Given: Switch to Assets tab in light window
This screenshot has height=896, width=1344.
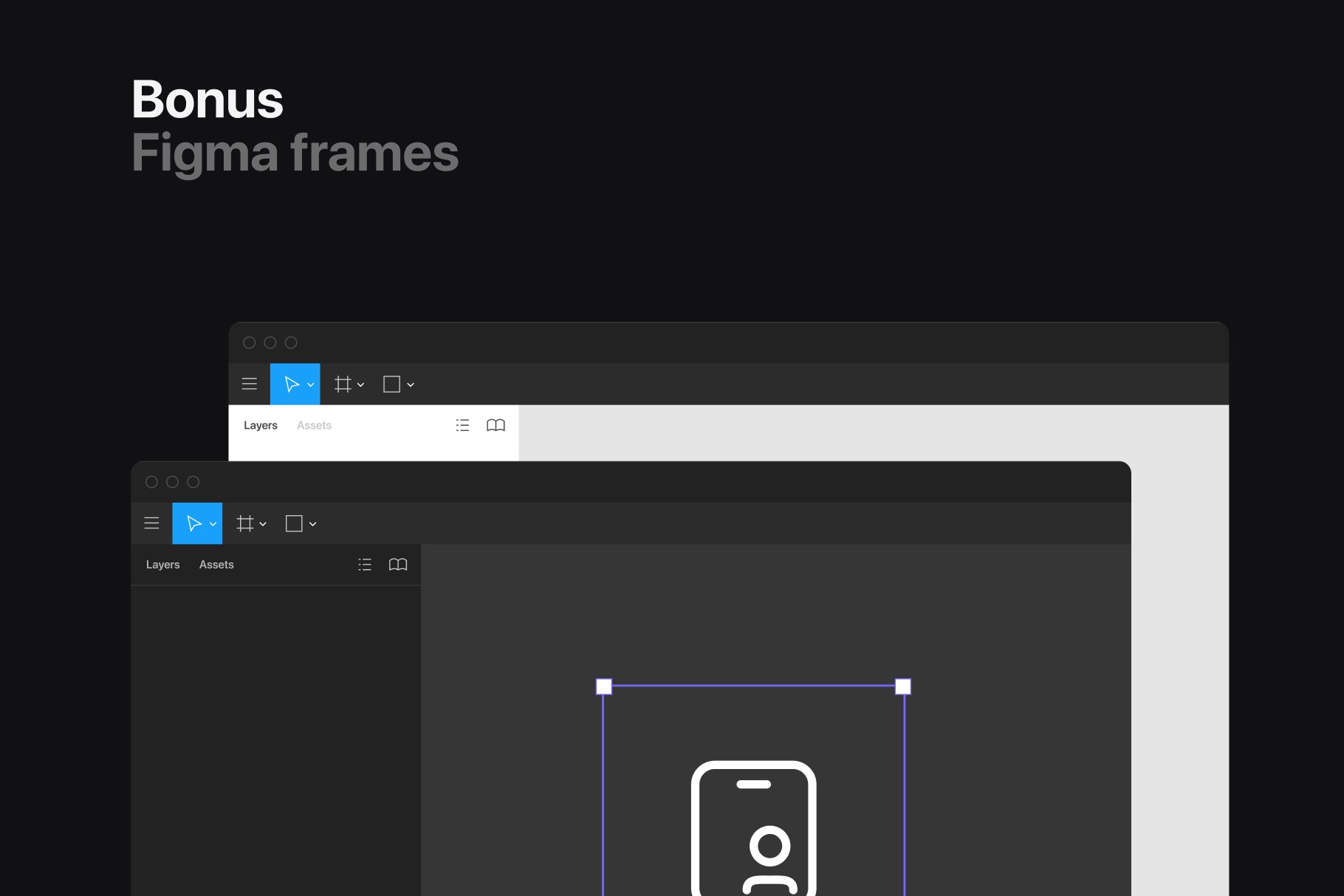Looking at the screenshot, I should click(315, 425).
